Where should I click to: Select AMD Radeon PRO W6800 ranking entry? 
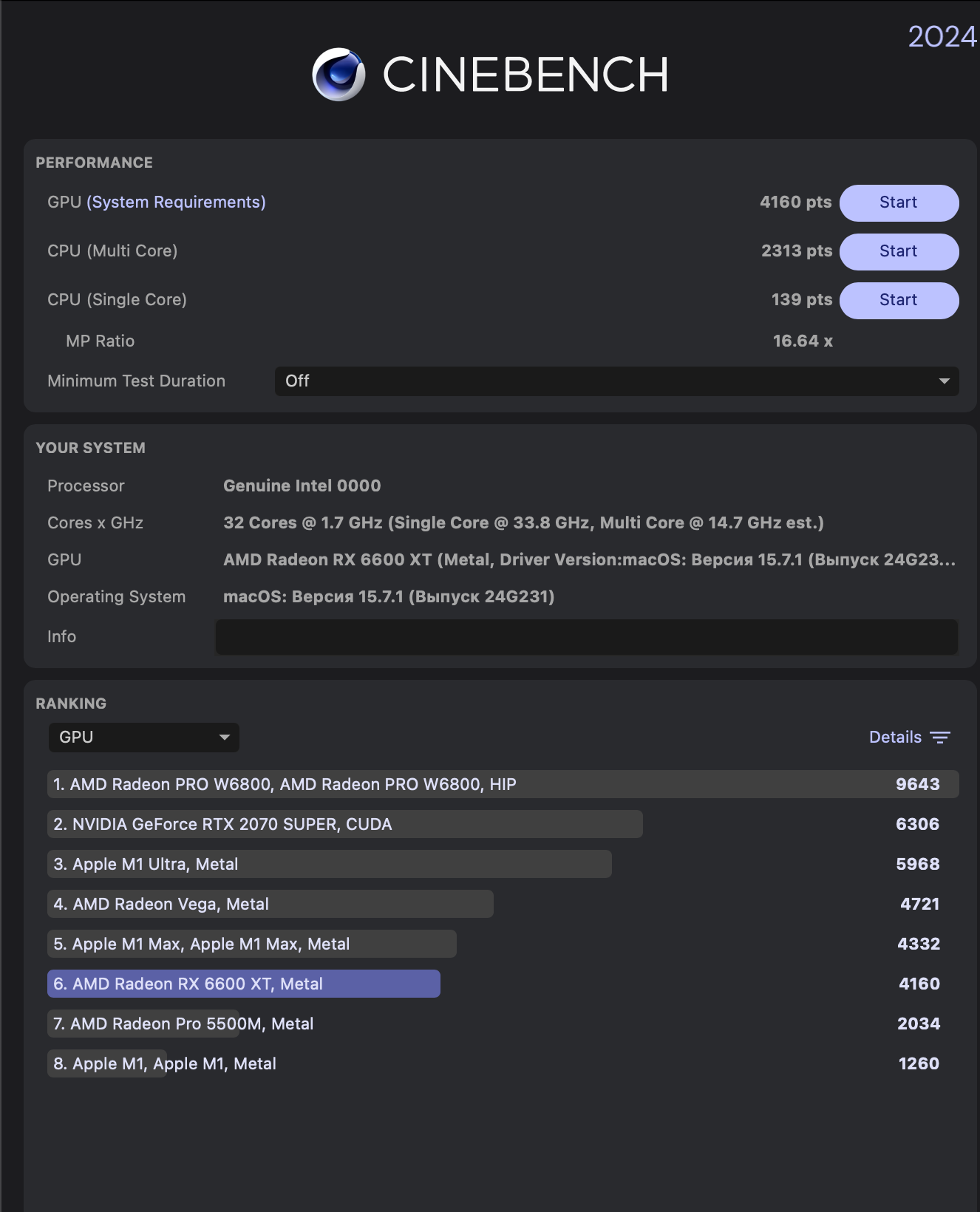point(503,784)
